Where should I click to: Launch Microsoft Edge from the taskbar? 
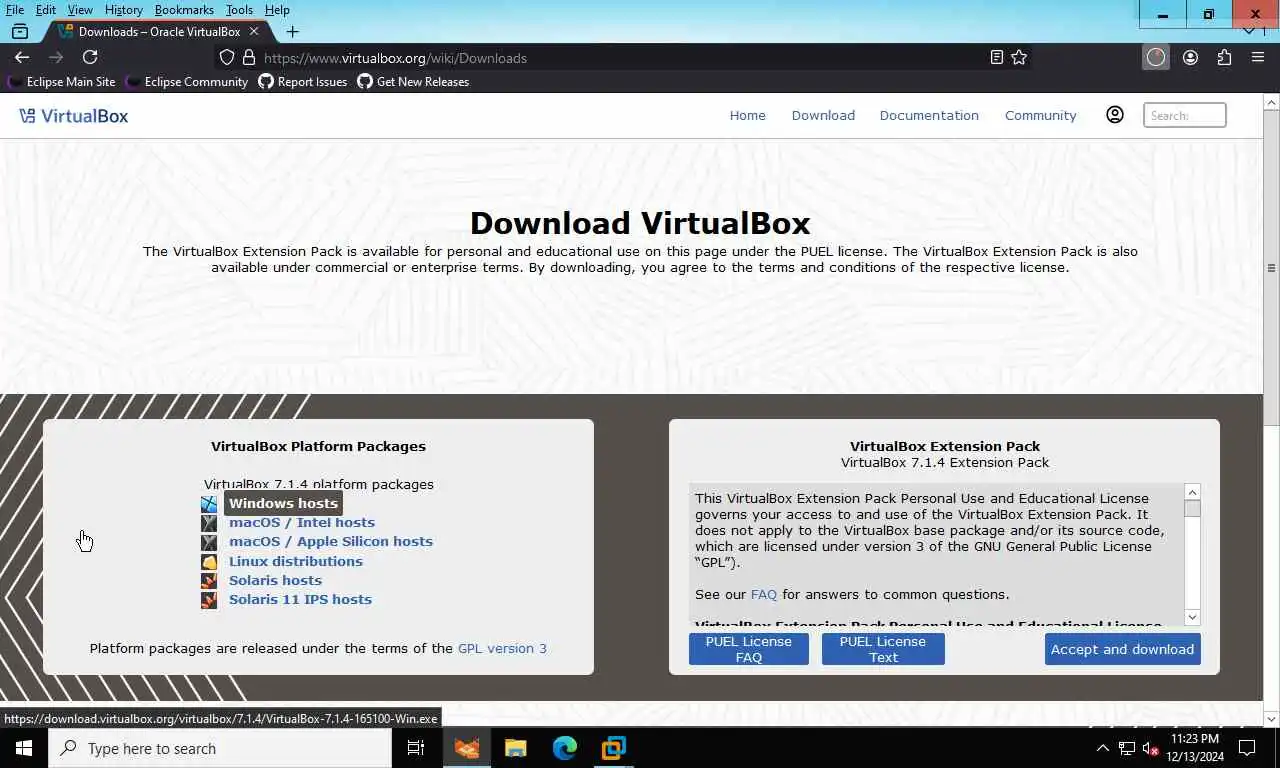tap(564, 748)
